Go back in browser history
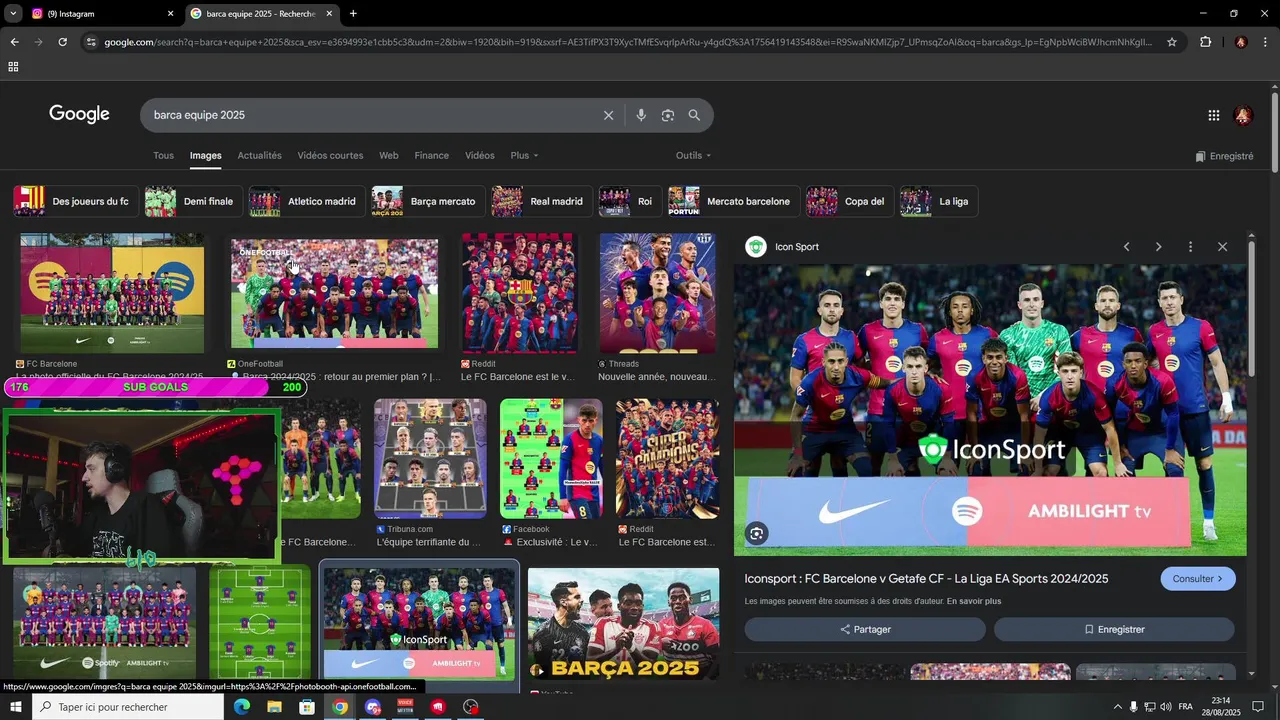The image size is (1280, 720). tap(14, 42)
